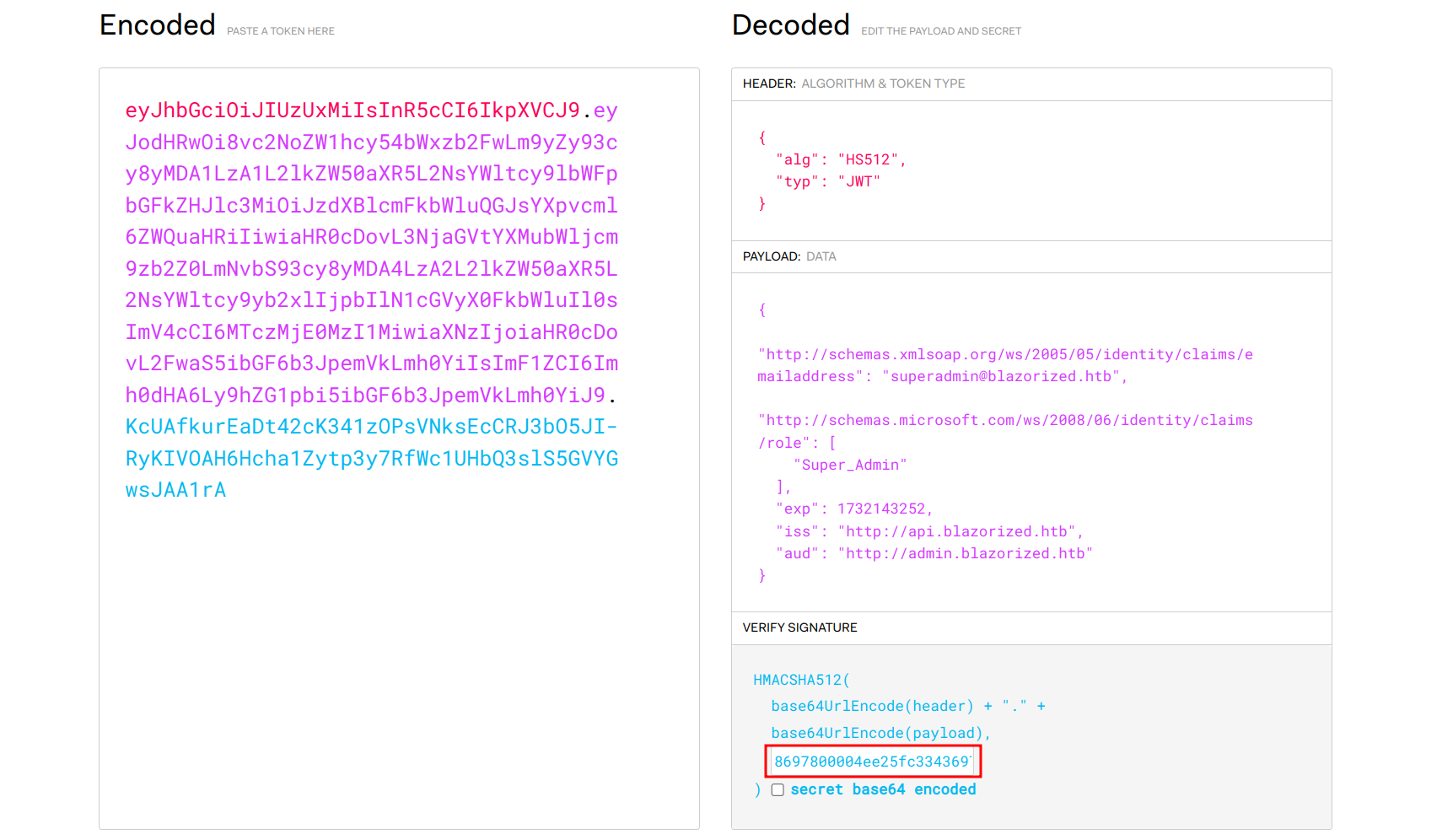Click the 'HEADER: ALGORITHM & TOKEN TYPE' label

point(853,83)
